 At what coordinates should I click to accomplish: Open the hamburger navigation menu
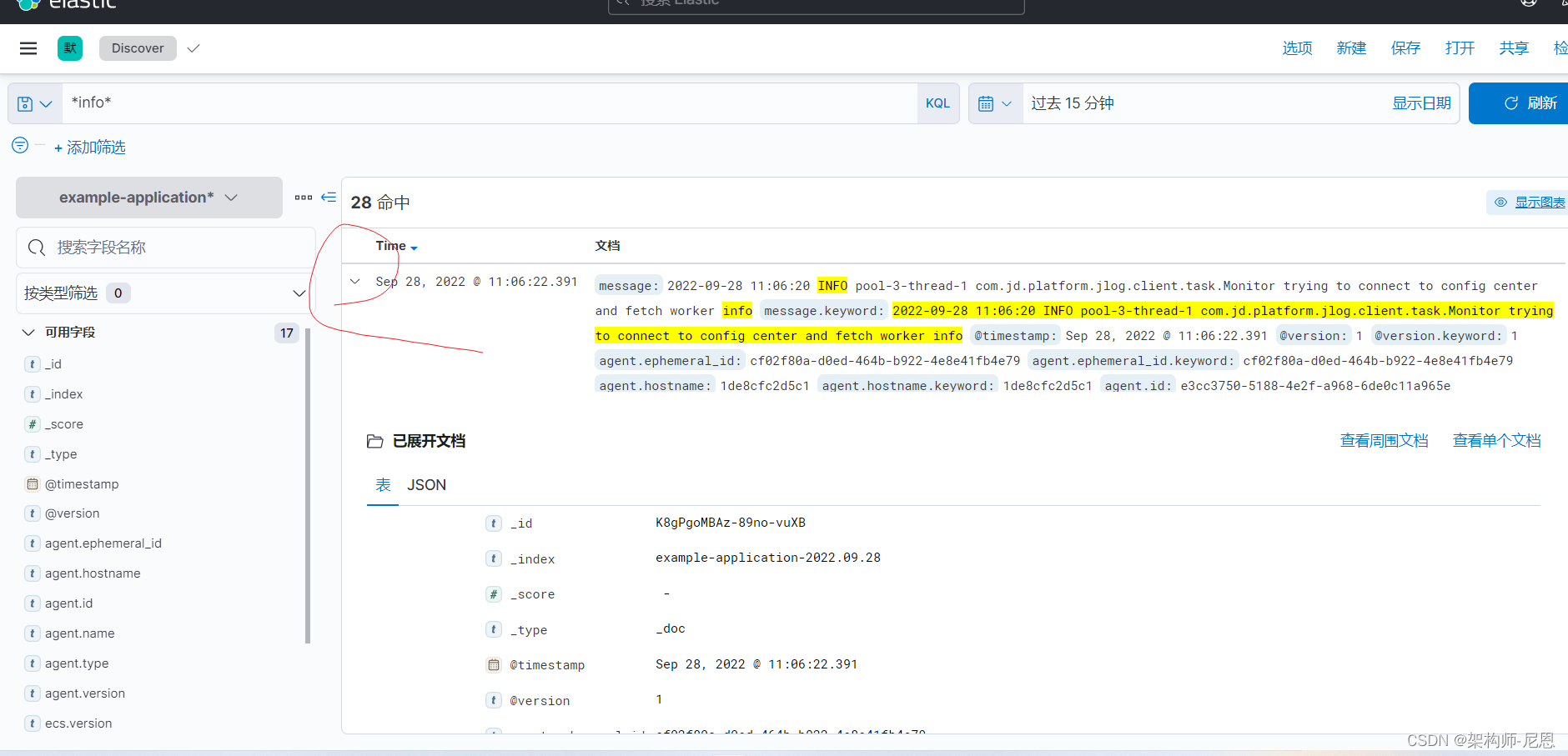click(28, 48)
